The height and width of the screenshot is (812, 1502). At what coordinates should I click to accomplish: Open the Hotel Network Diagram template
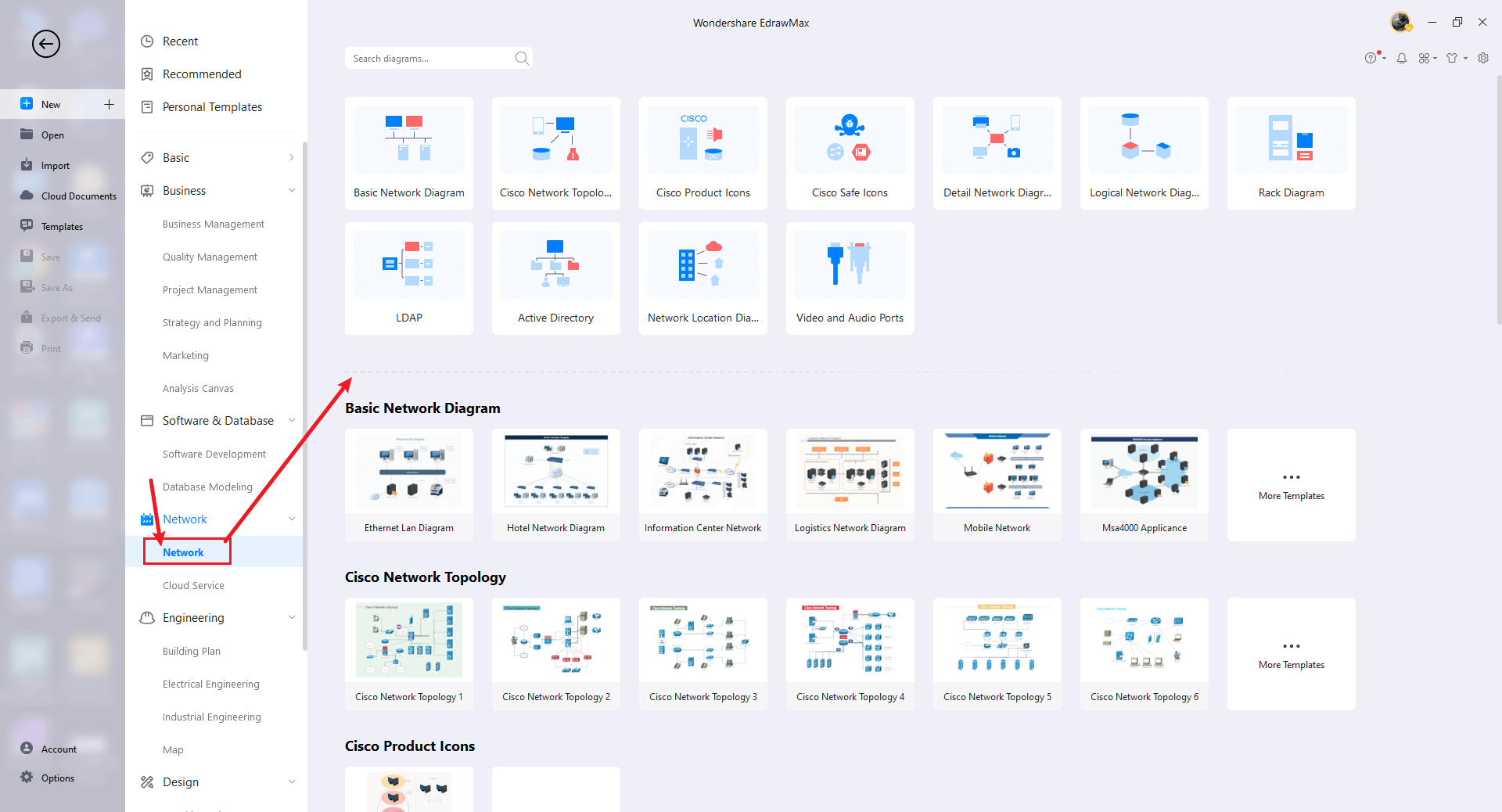coord(556,485)
